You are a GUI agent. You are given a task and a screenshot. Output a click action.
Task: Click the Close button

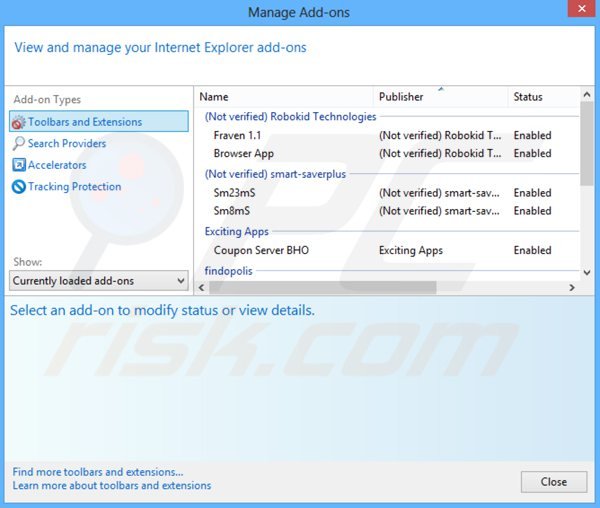(554, 482)
